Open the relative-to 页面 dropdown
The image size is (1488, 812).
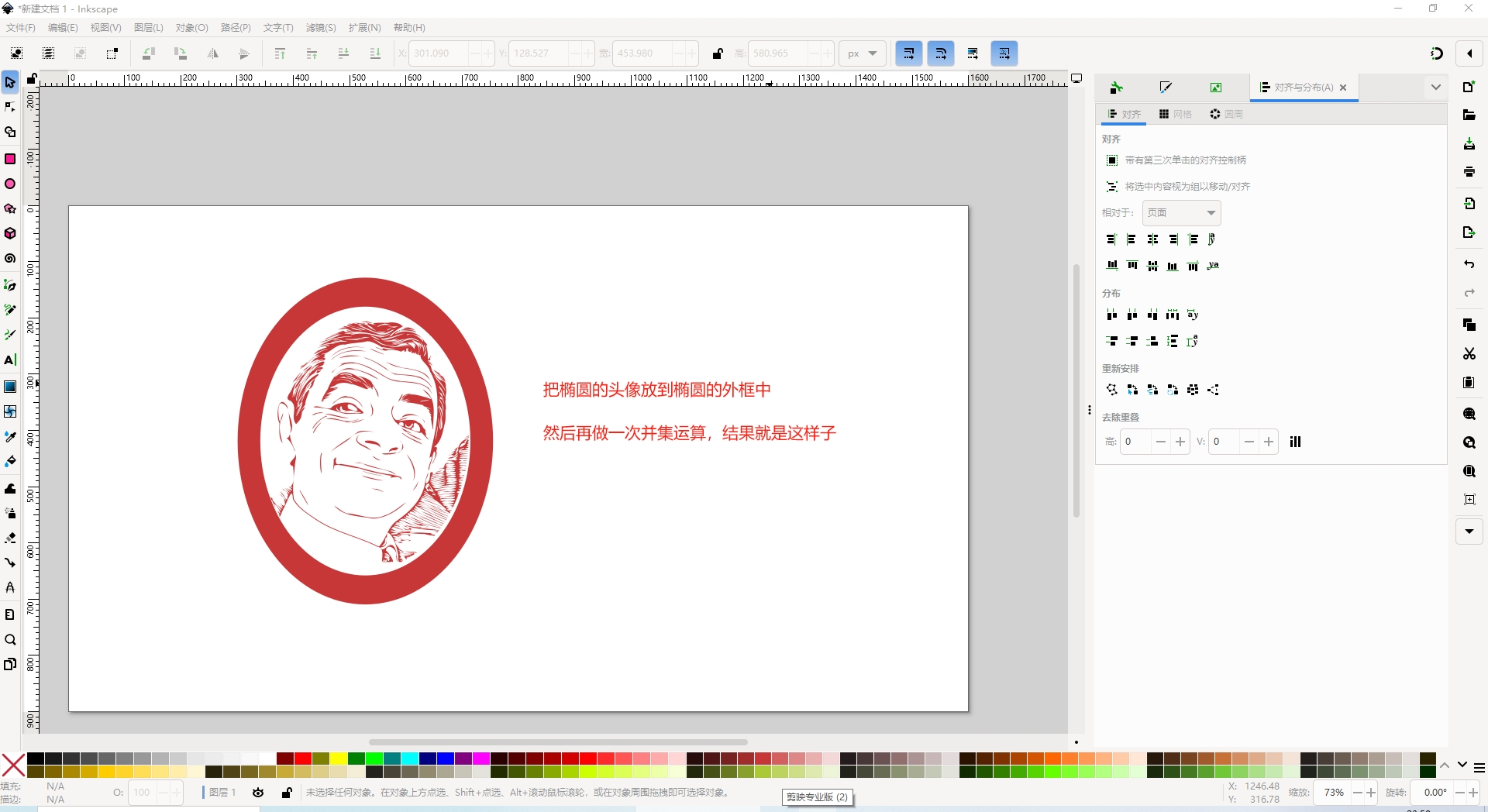click(x=1181, y=213)
